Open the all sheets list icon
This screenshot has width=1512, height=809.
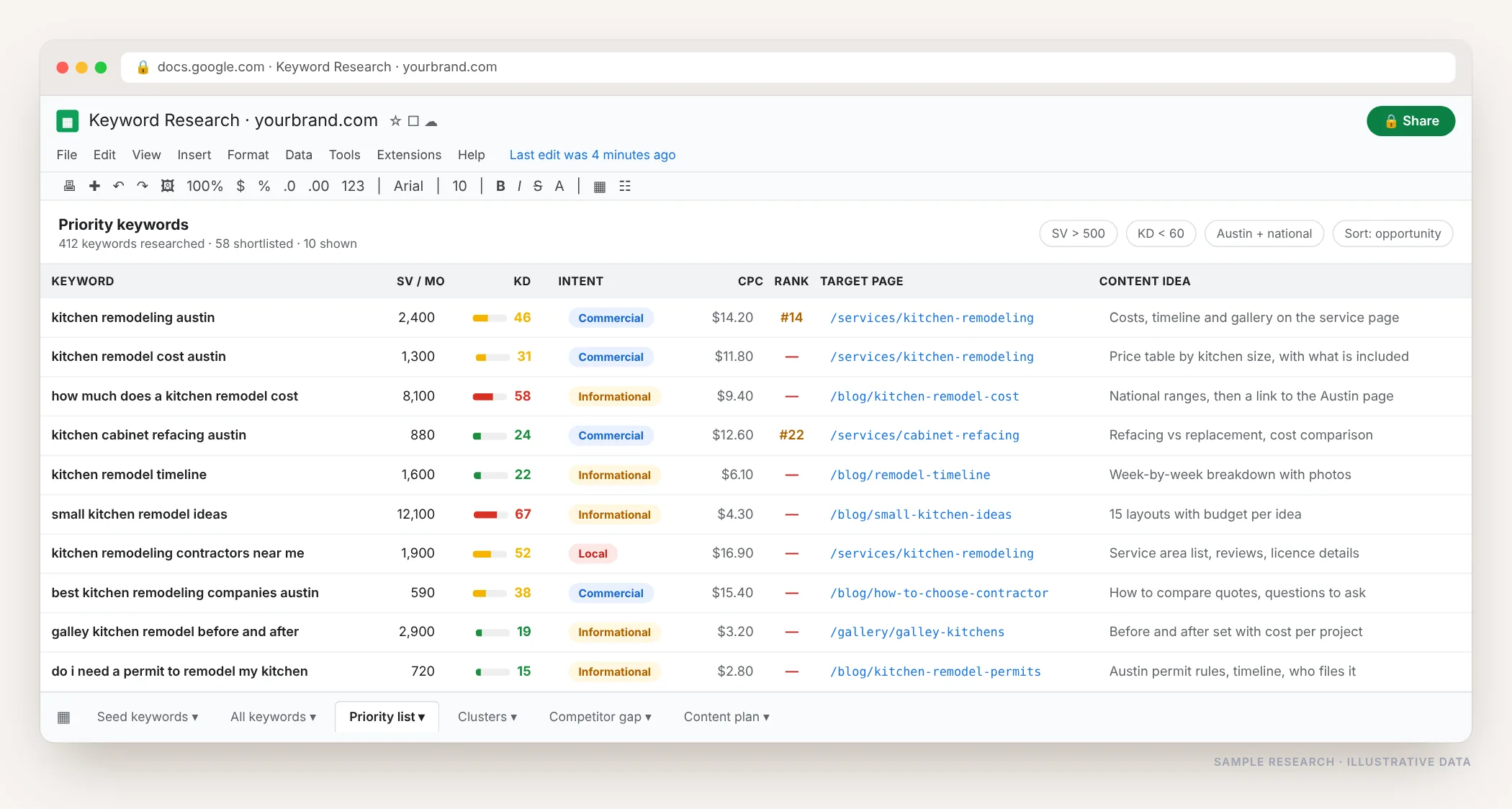63,717
